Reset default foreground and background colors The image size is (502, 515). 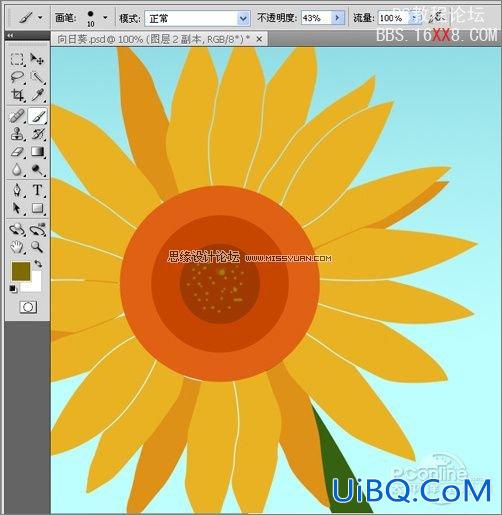tap(13, 289)
